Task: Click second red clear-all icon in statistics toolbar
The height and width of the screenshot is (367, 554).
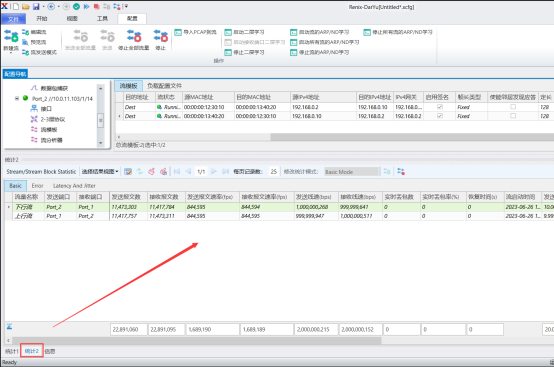Action: point(163,172)
